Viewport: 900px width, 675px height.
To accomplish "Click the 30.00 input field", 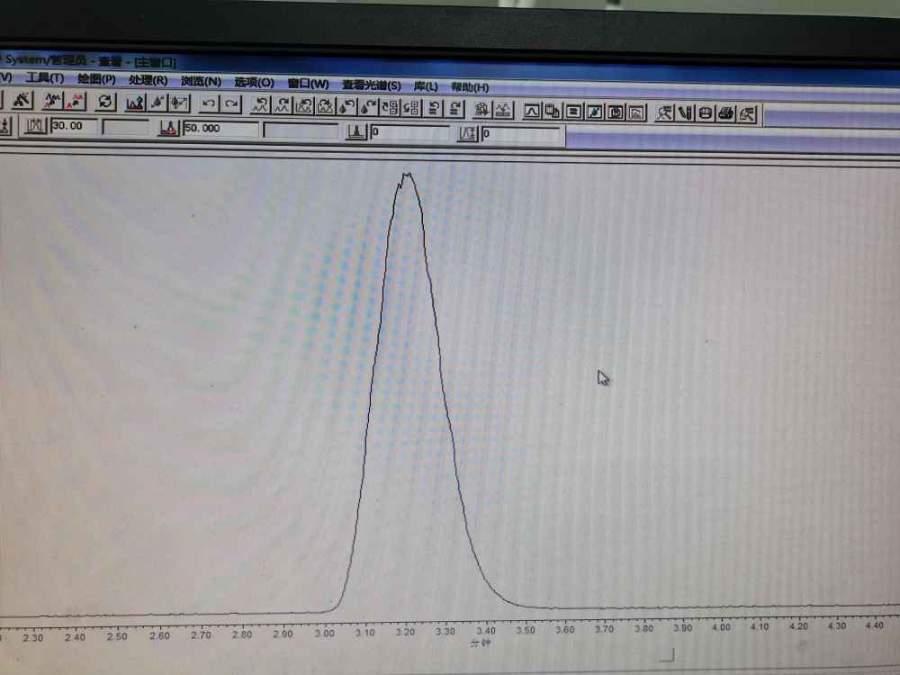I will [74, 126].
